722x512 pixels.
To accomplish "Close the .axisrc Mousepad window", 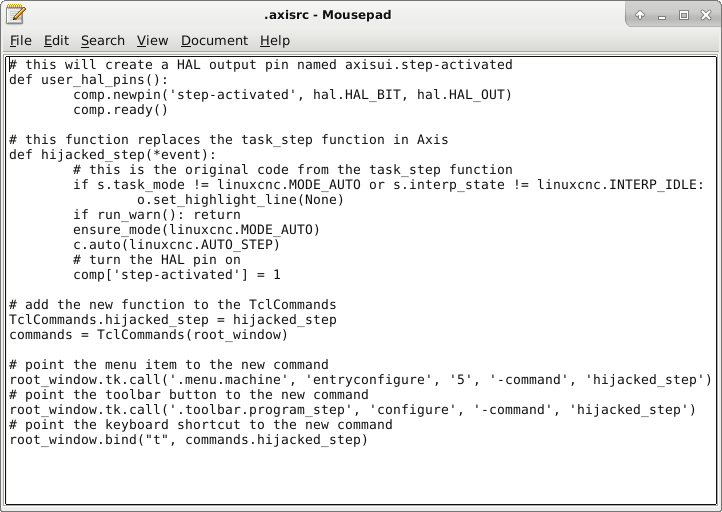I will click(x=706, y=15).
